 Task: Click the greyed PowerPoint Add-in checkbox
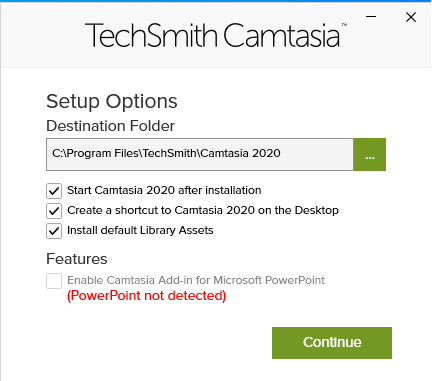click(54, 281)
